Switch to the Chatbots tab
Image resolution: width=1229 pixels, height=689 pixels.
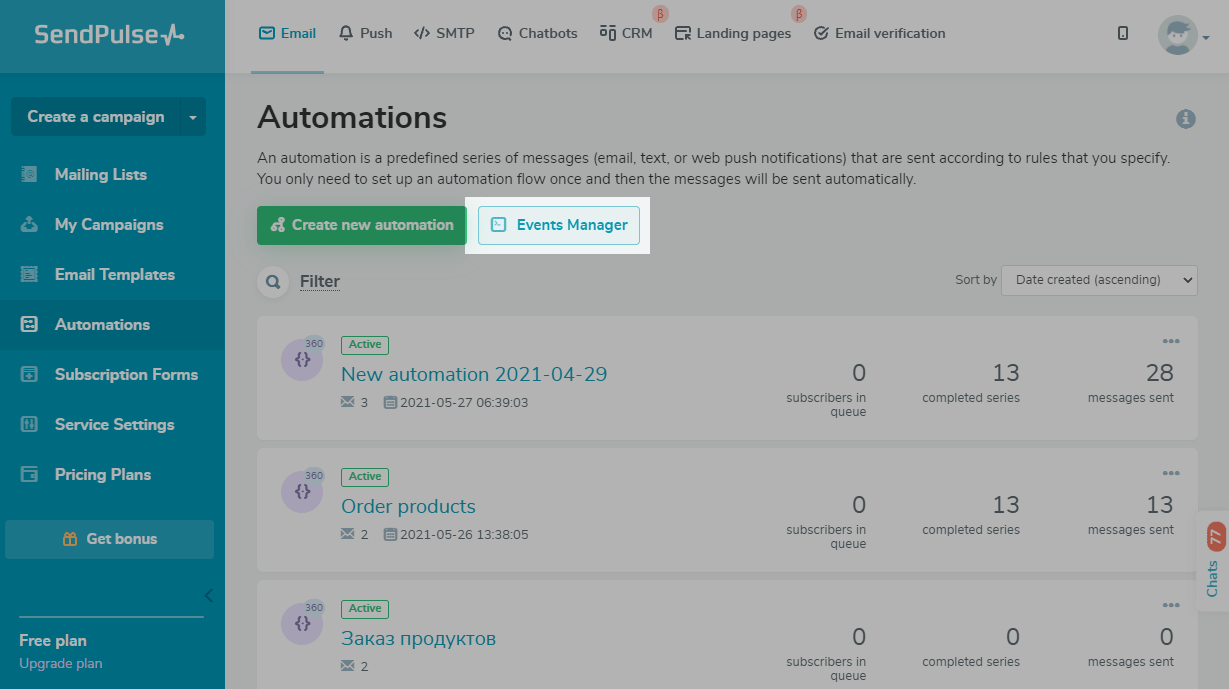coord(537,33)
